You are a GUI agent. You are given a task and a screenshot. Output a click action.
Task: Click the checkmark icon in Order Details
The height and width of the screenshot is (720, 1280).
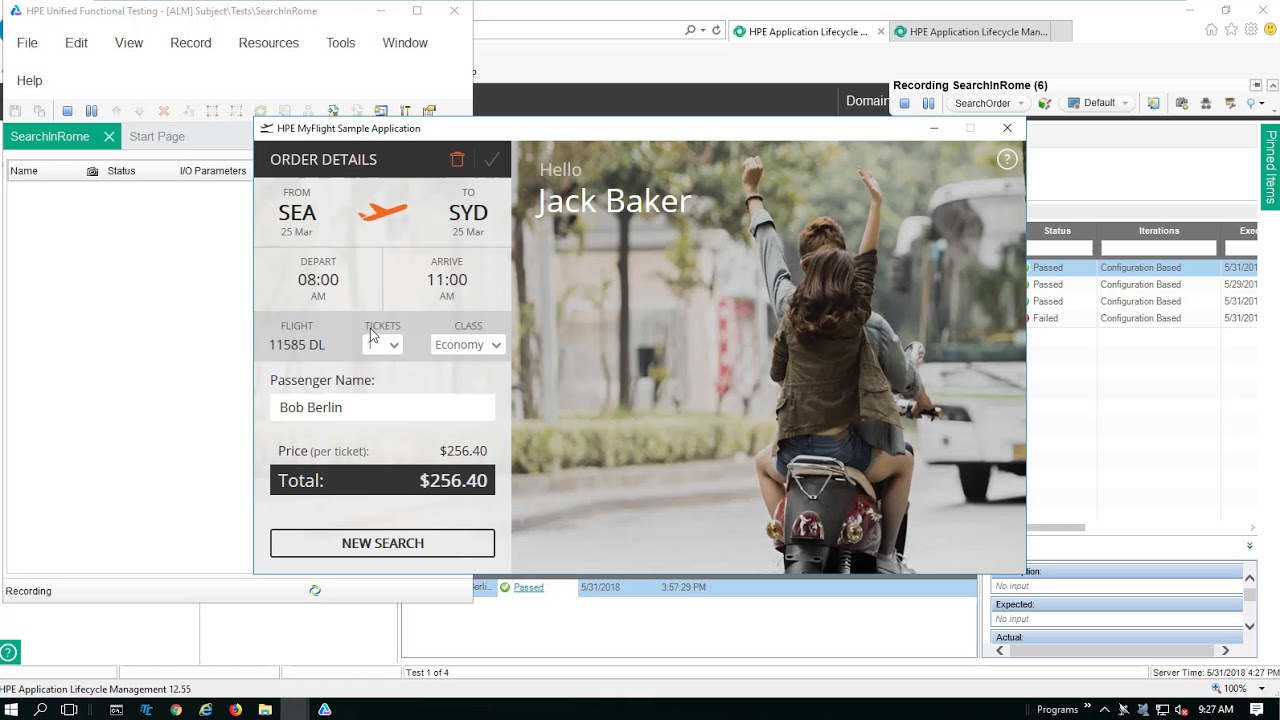point(491,159)
